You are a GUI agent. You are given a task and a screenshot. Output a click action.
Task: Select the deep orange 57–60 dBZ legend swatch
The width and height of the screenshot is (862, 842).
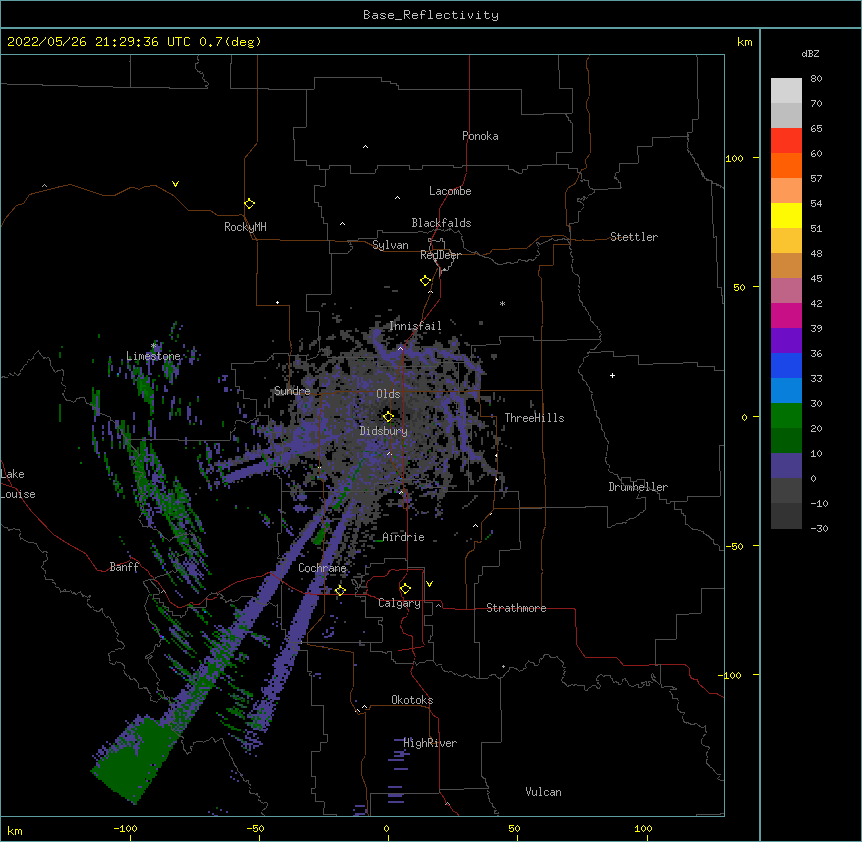(786, 165)
